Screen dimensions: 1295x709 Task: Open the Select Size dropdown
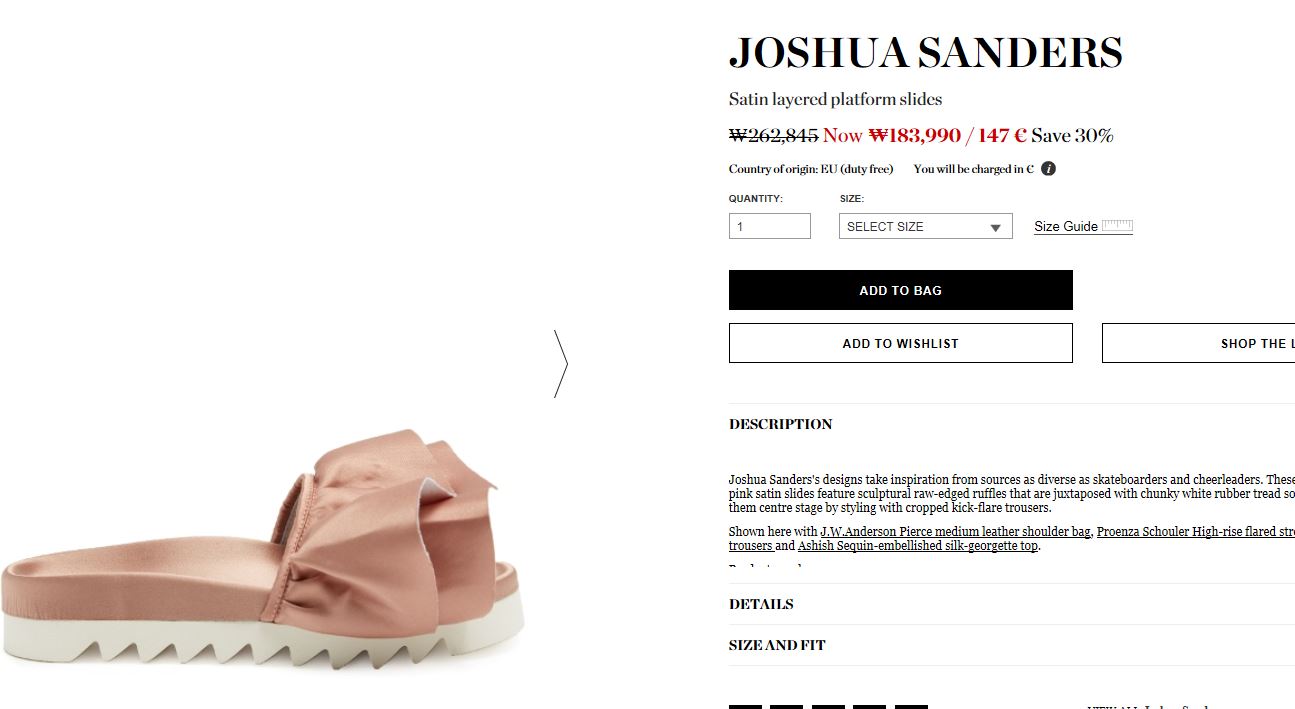(x=925, y=226)
